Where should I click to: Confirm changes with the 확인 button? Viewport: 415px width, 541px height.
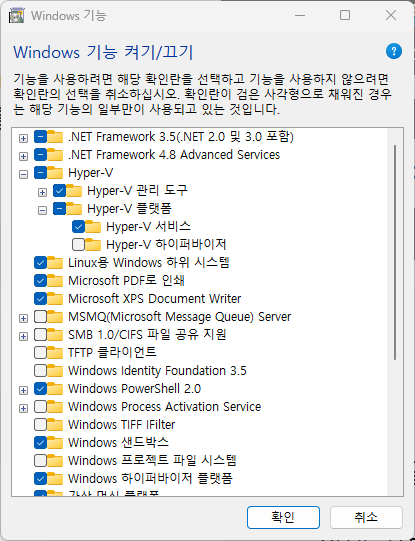click(x=283, y=517)
